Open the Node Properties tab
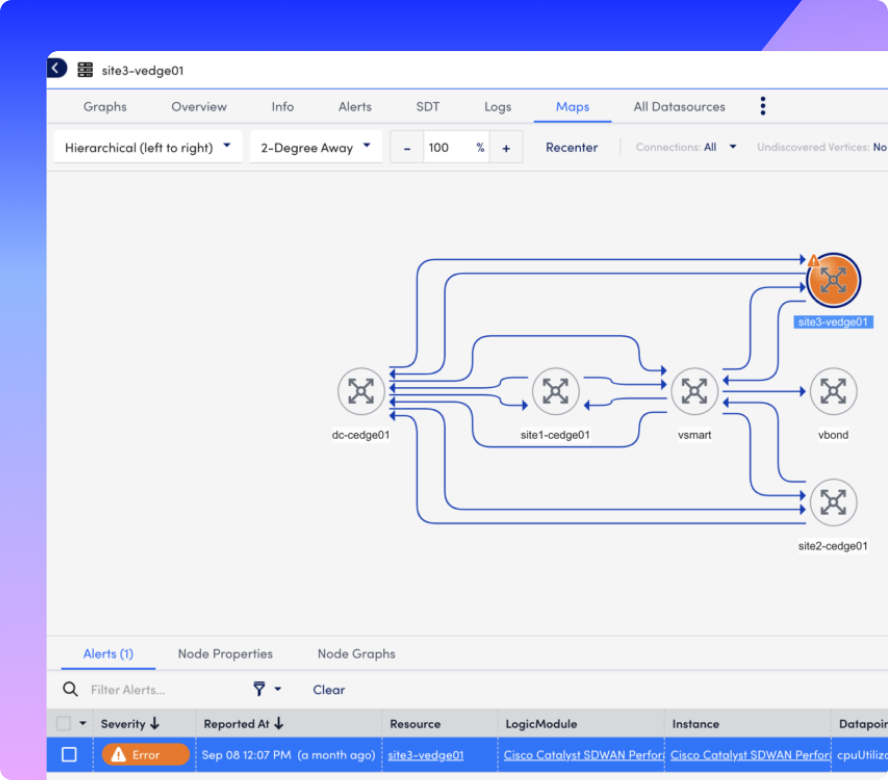Image resolution: width=888 pixels, height=780 pixels. tap(225, 654)
